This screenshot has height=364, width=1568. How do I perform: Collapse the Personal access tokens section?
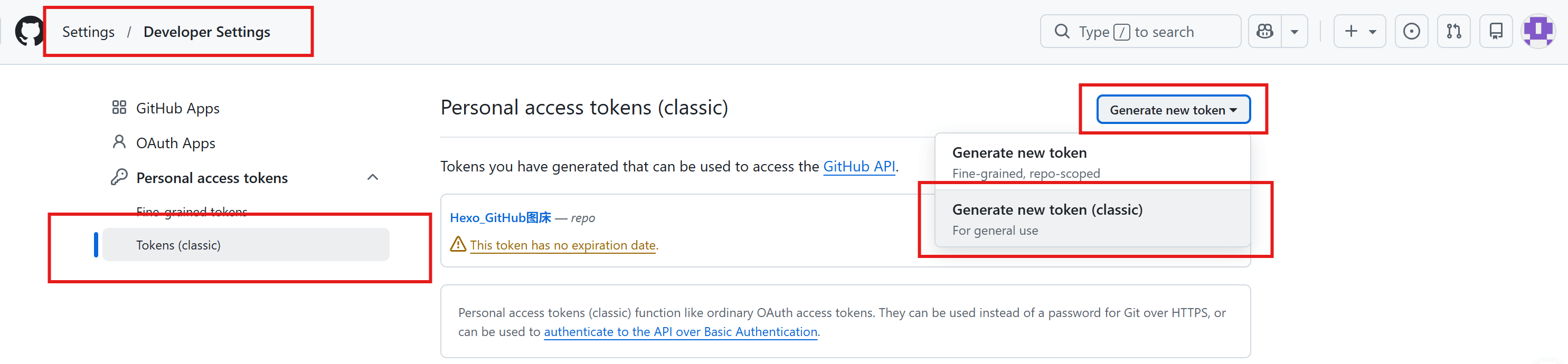click(373, 177)
